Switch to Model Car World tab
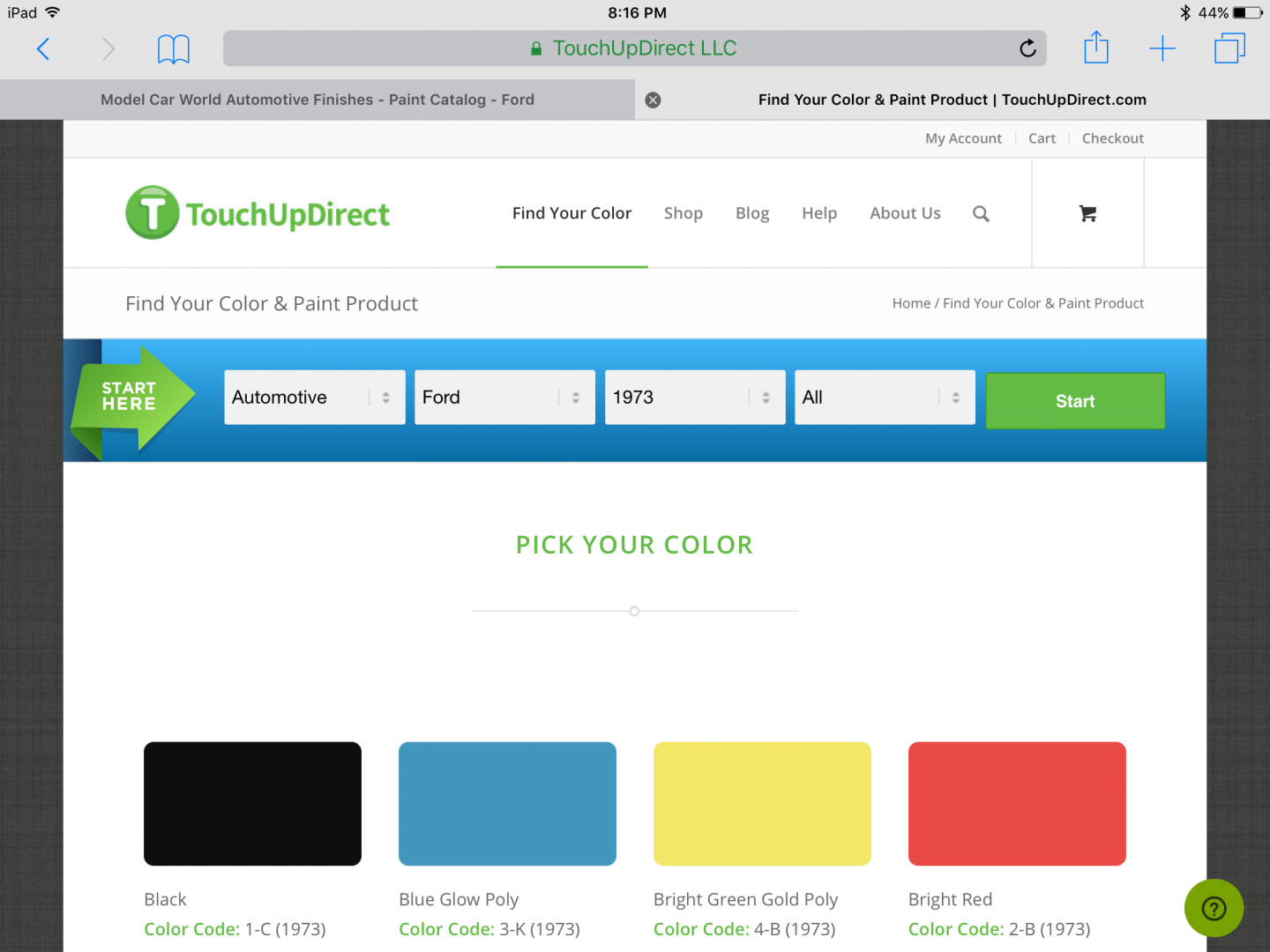The image size is (1270, 952). (x=317, y=100)
